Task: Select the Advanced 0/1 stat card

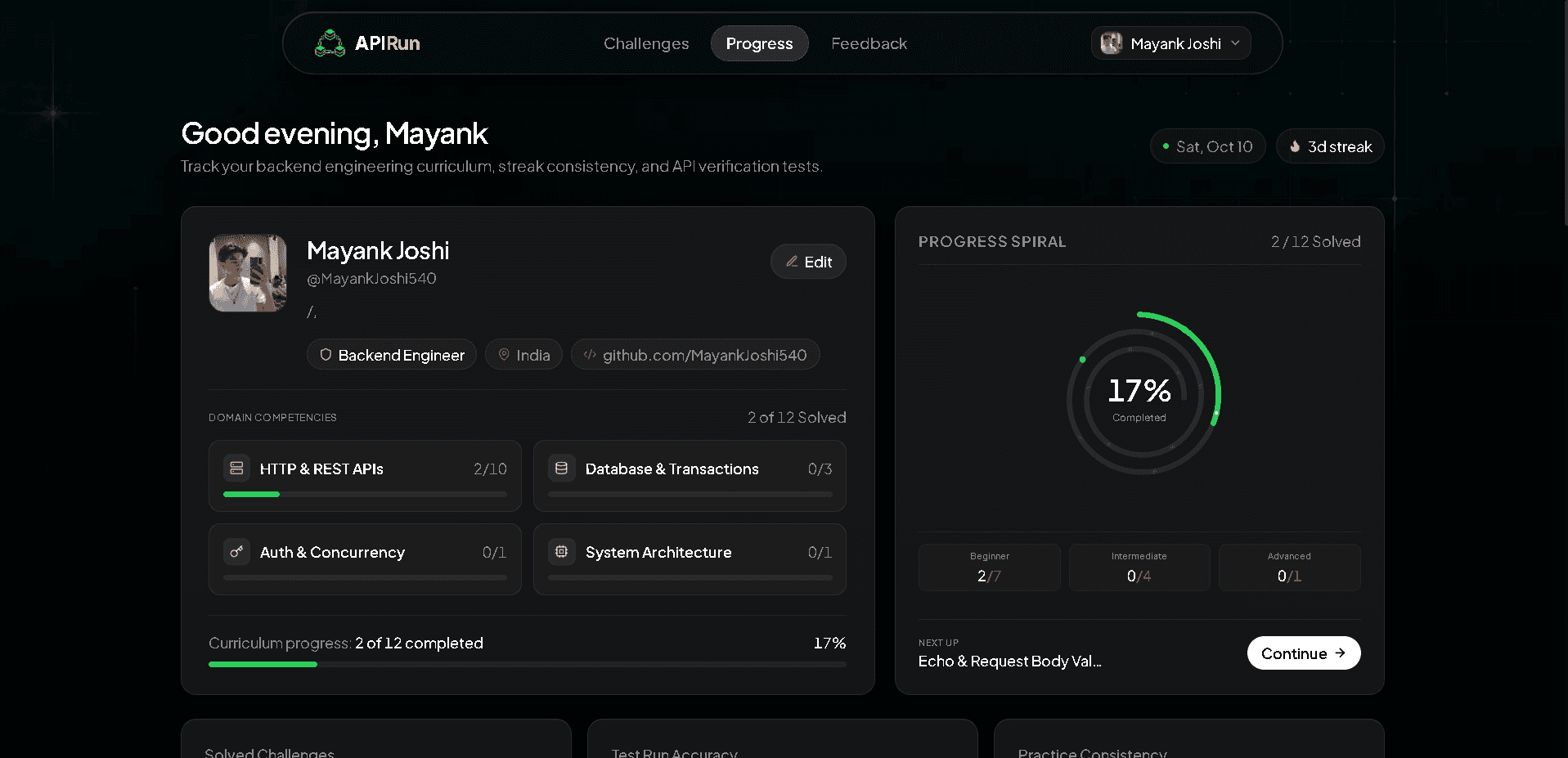Action: point(1289,567)
